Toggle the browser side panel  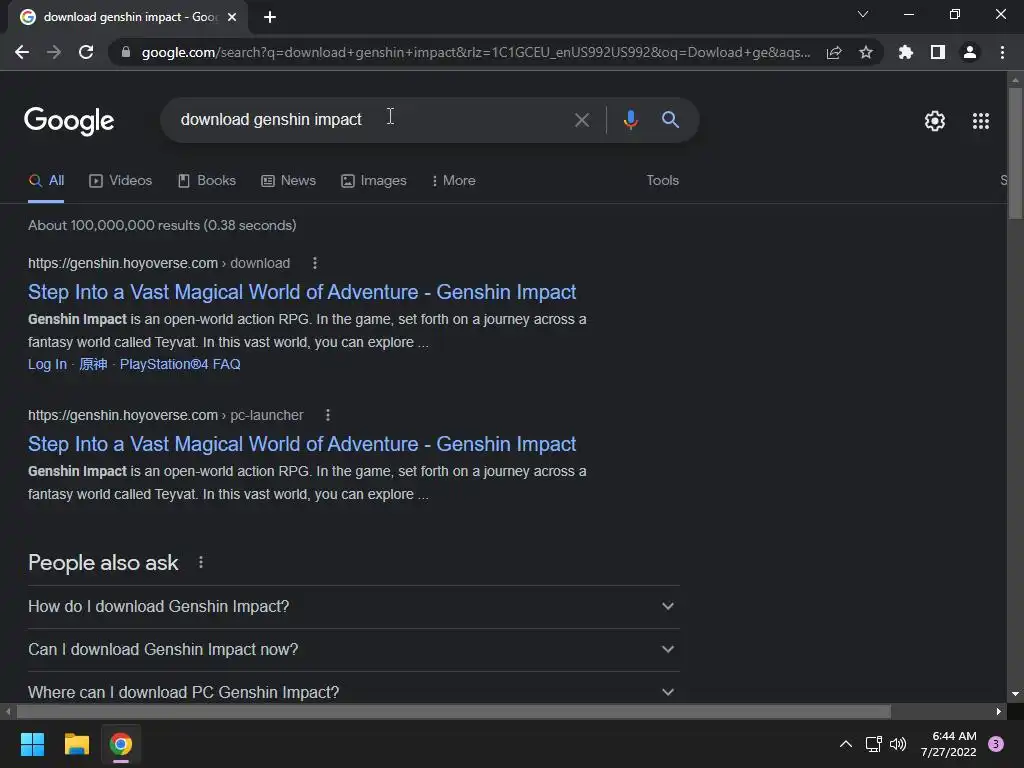pyautogui.click(x=938, y=52)
